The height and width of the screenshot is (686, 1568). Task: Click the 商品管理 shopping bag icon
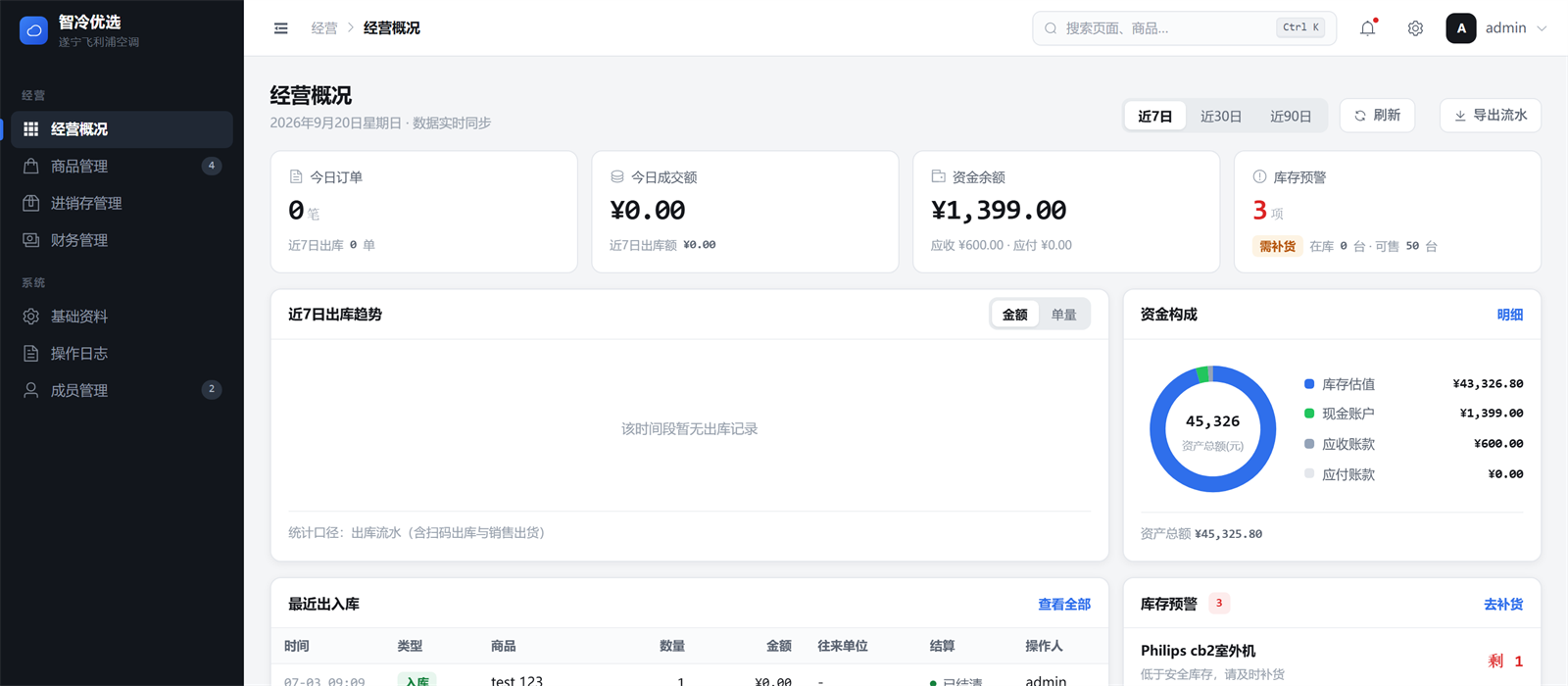tap(31, 167)
